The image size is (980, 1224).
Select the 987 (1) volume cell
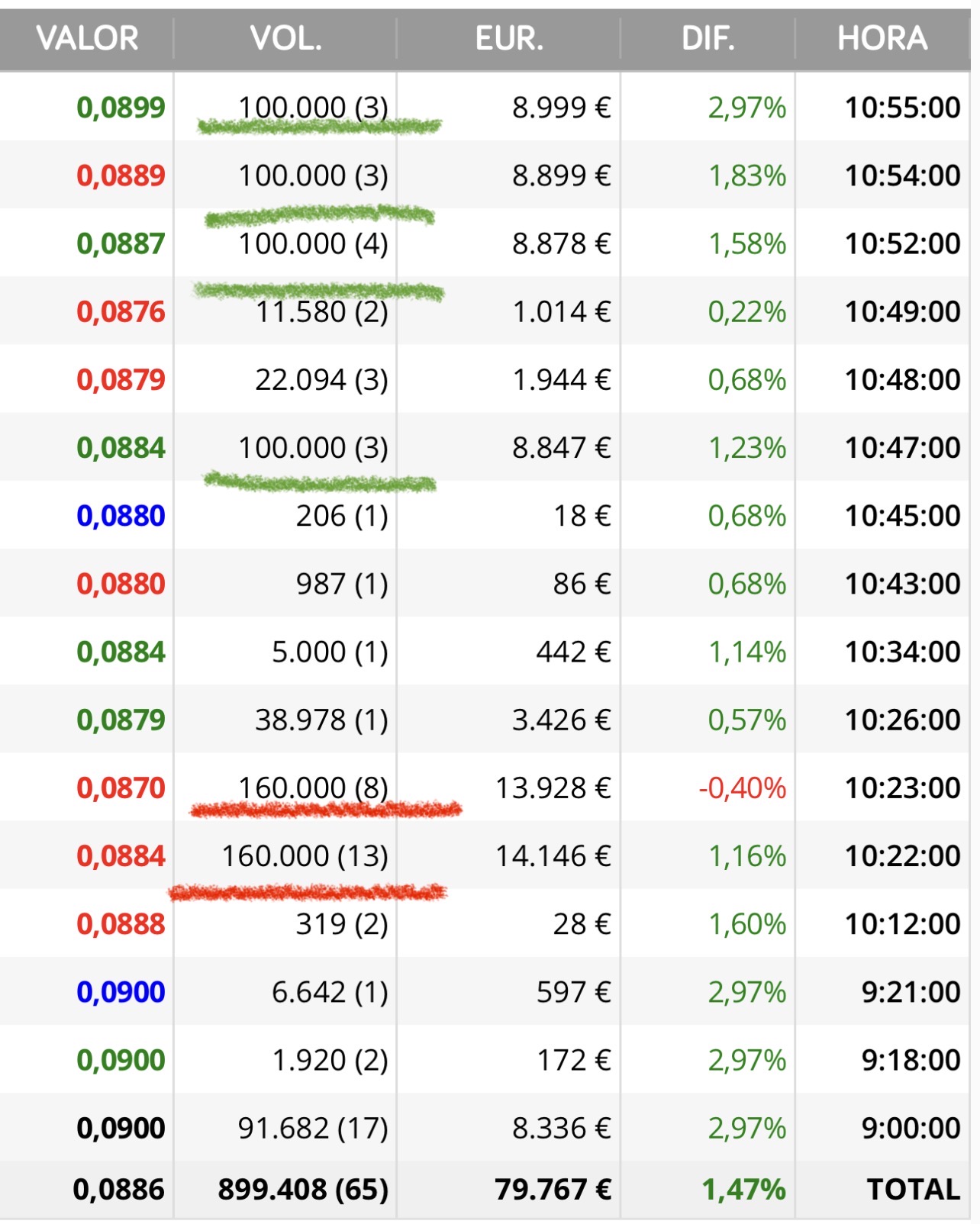[343, 584]
